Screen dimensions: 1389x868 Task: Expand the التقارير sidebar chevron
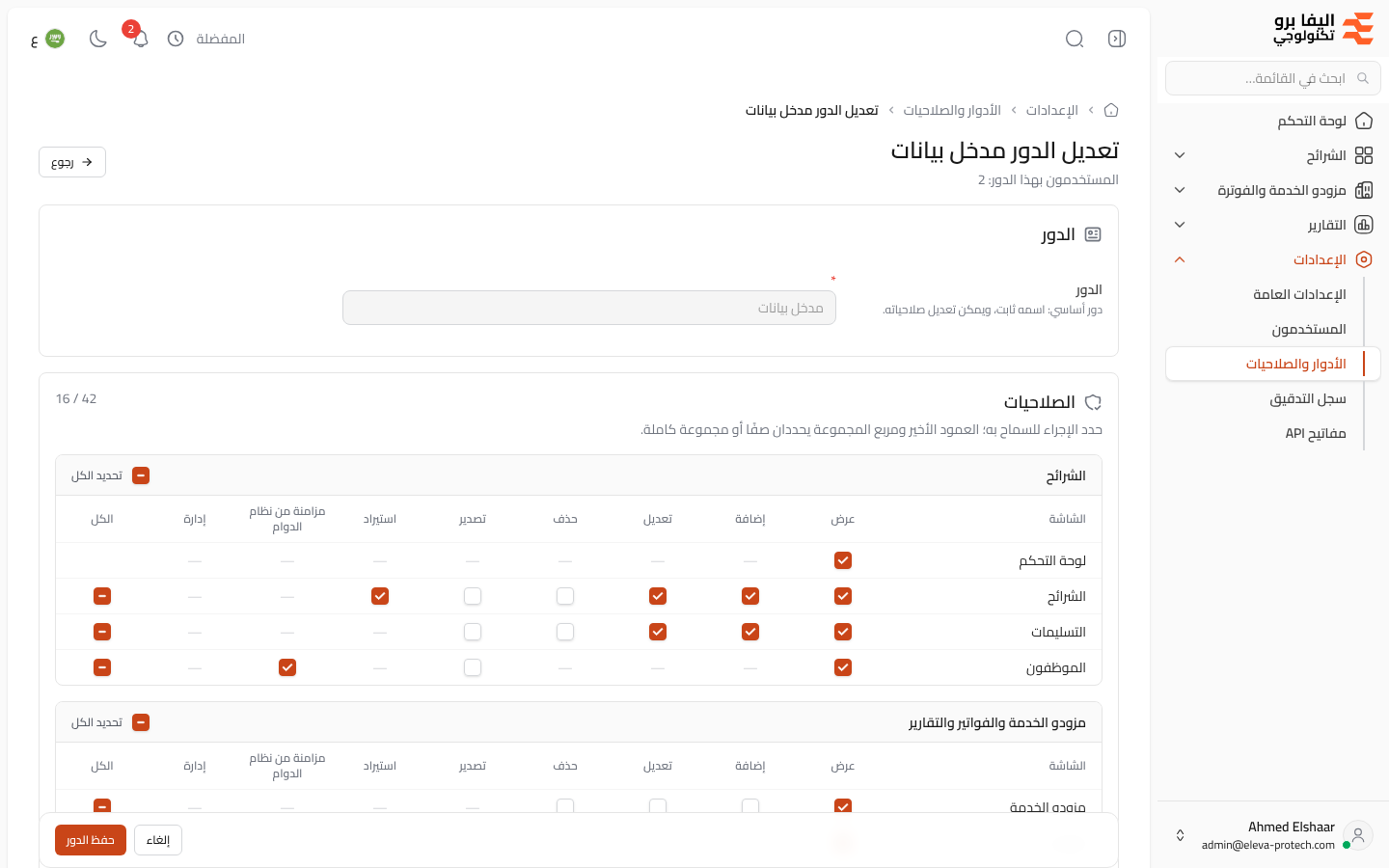click(x=1180, y=225)
